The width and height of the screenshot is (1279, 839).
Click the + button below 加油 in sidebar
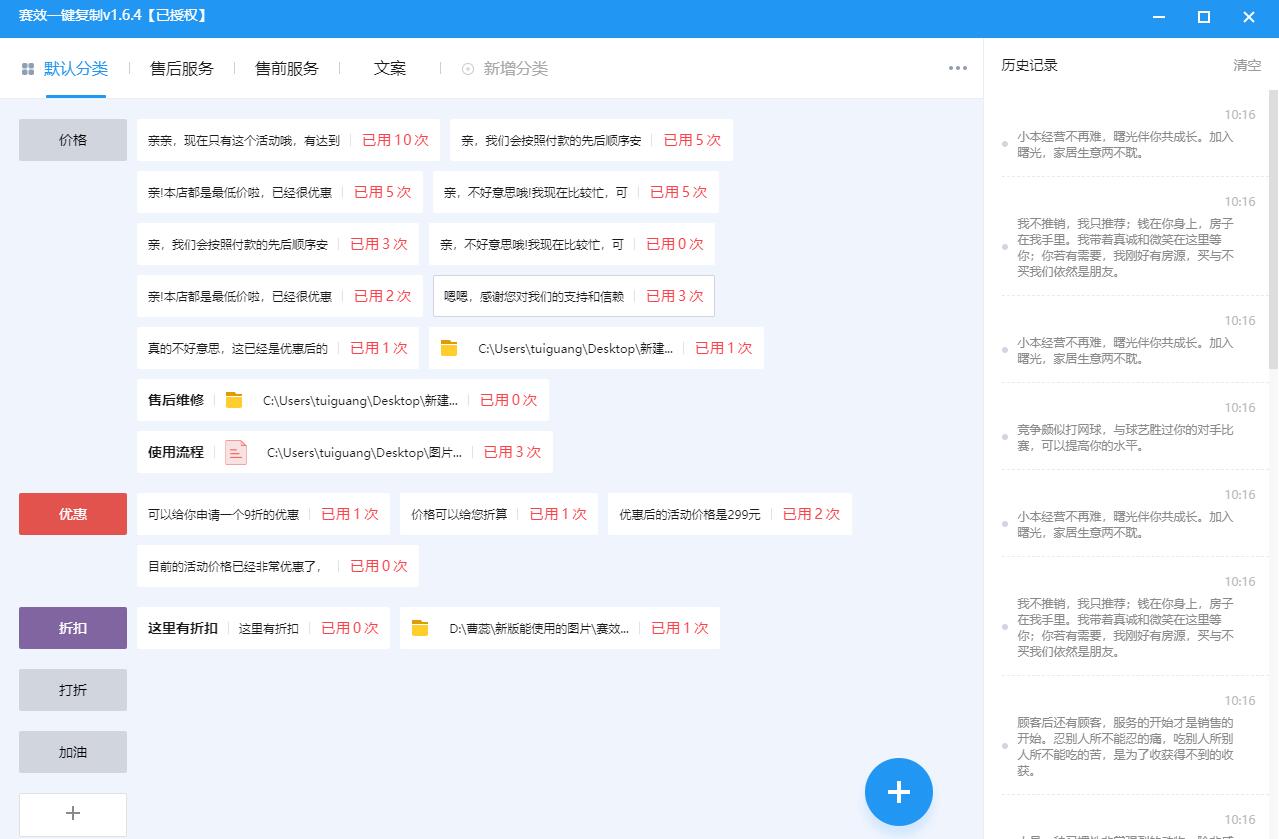72,813
